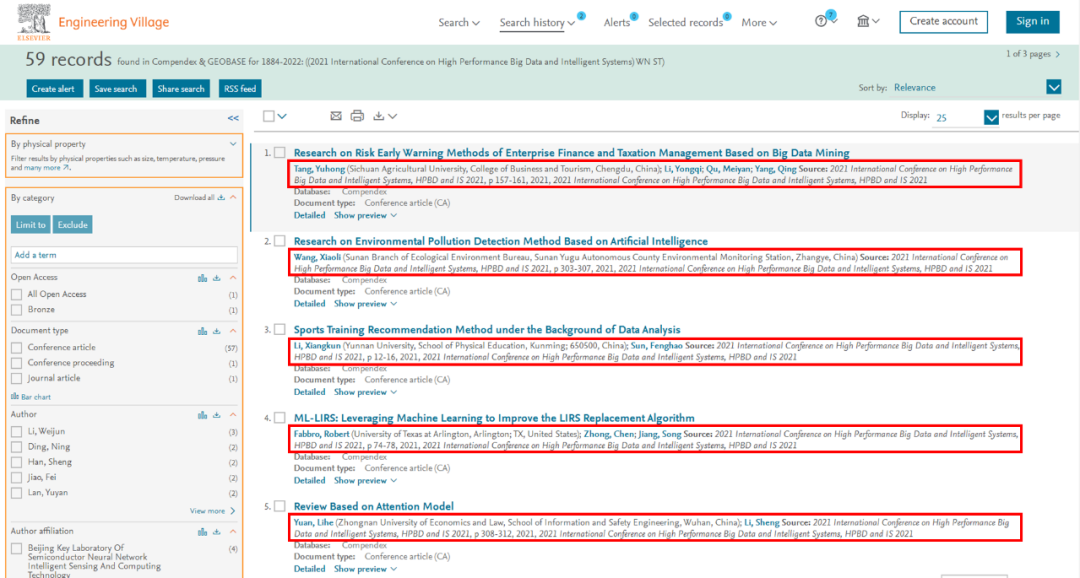This screenshot has width=1080, height=578.
Task: Check Conference article filter
Action: [x=17, y=348]
